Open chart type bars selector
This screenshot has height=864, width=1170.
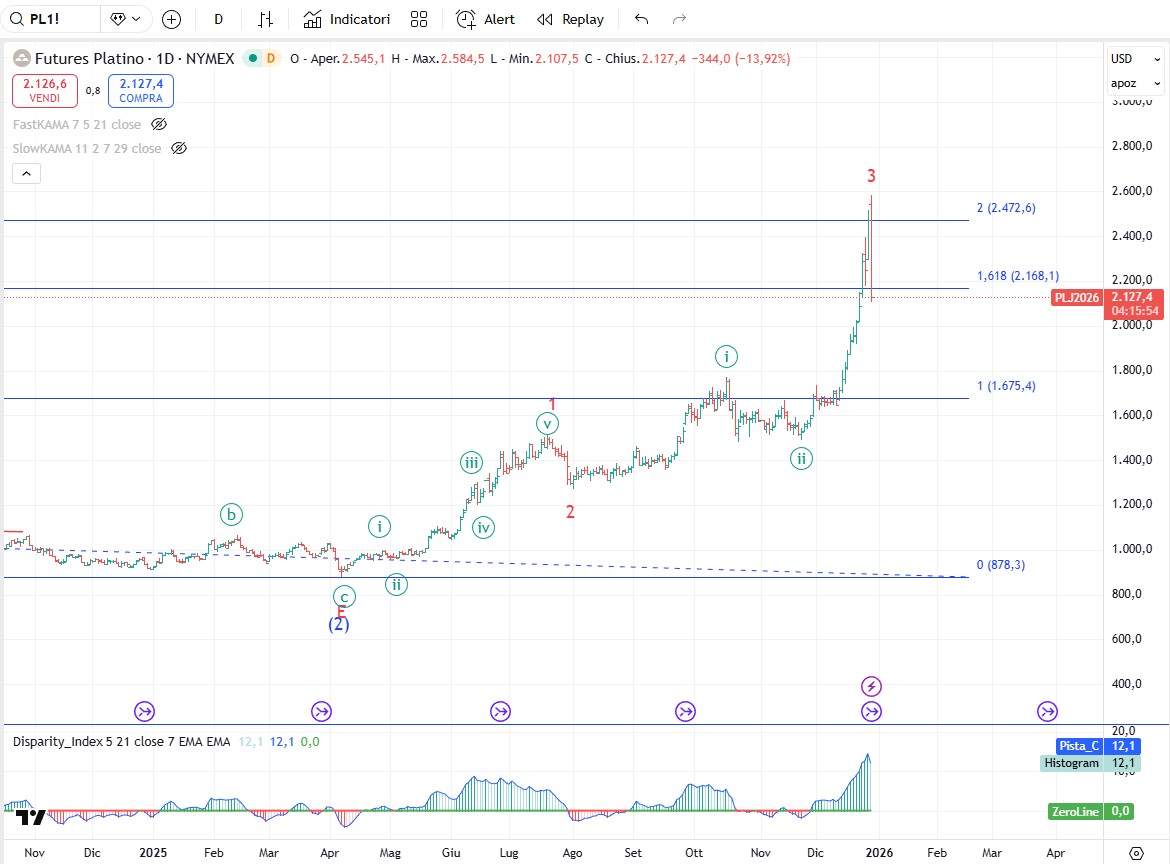[x=266, y=19]
